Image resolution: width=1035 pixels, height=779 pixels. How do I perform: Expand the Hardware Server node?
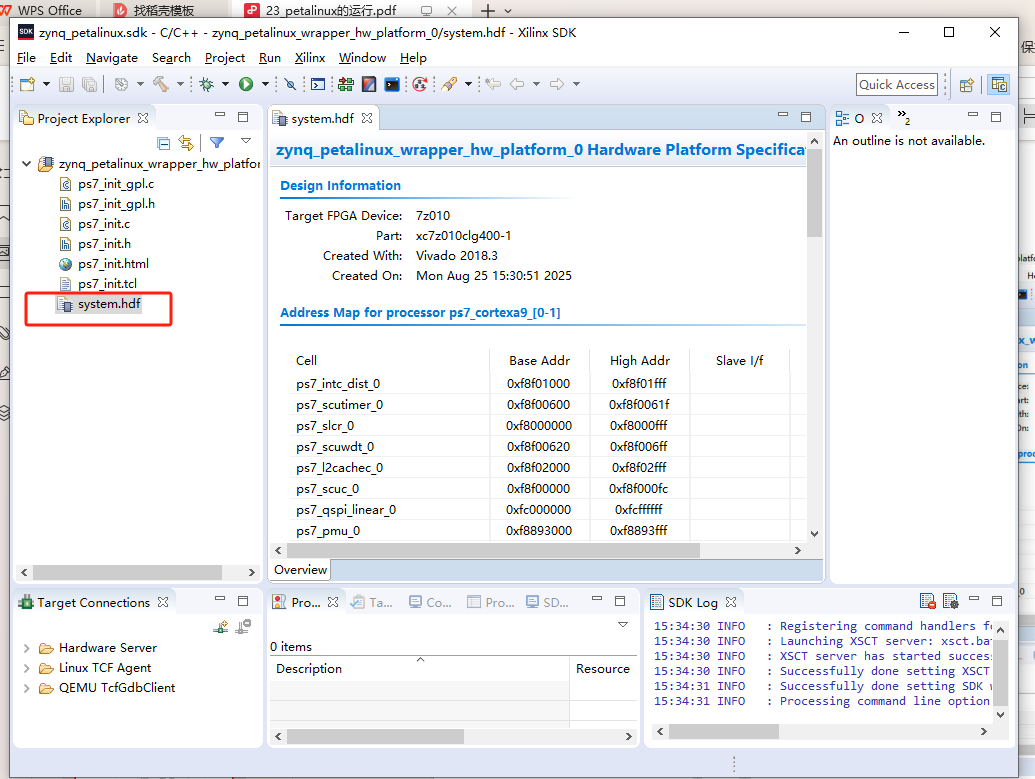click(26, 648)
